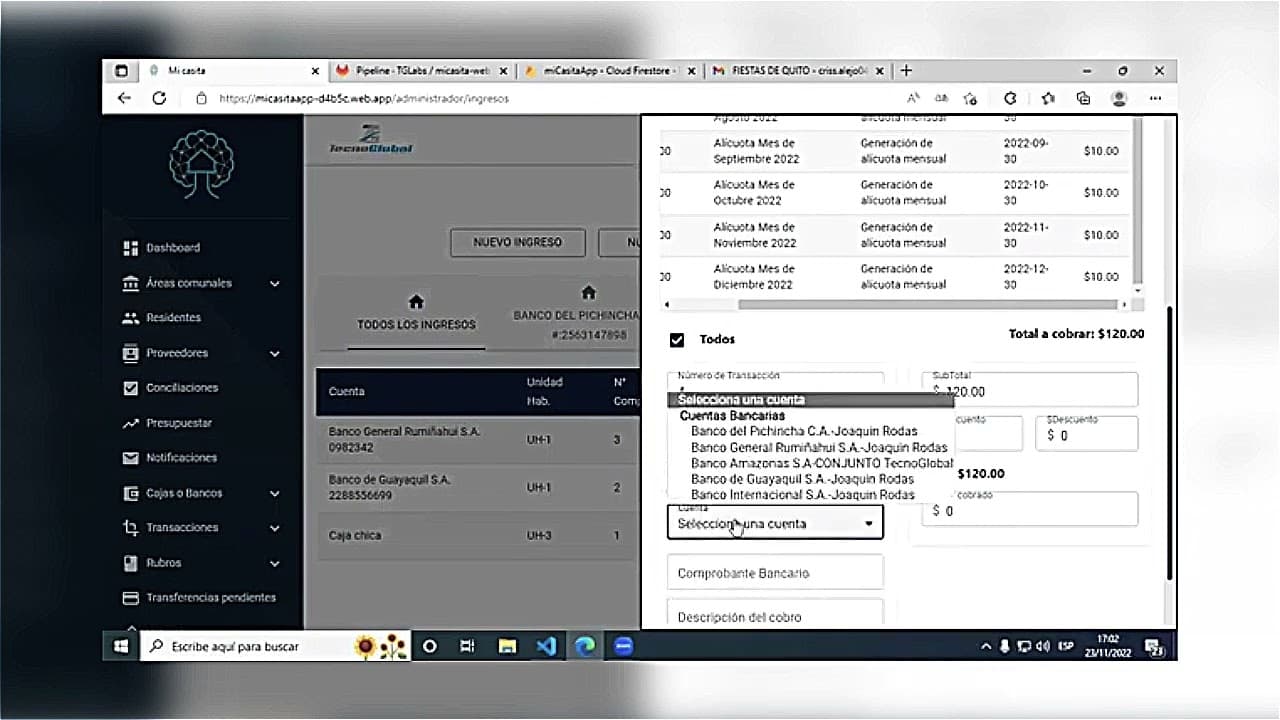1280x720 pixels.
Task: Switch to the miCasitaApp Cloud Firestore tab
Action: click(609, 71)
